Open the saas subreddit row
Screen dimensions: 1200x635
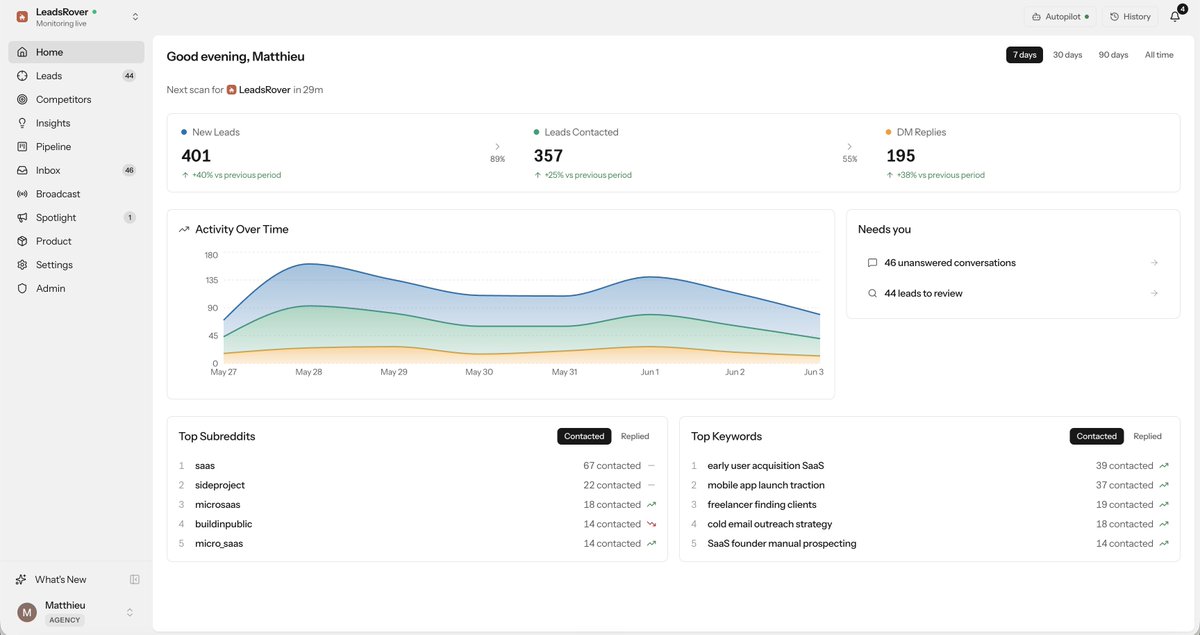point(417,466)
